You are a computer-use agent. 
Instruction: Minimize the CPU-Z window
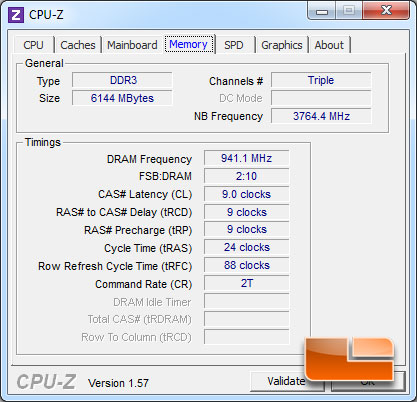pyautogui.click(x=322, y=12)
